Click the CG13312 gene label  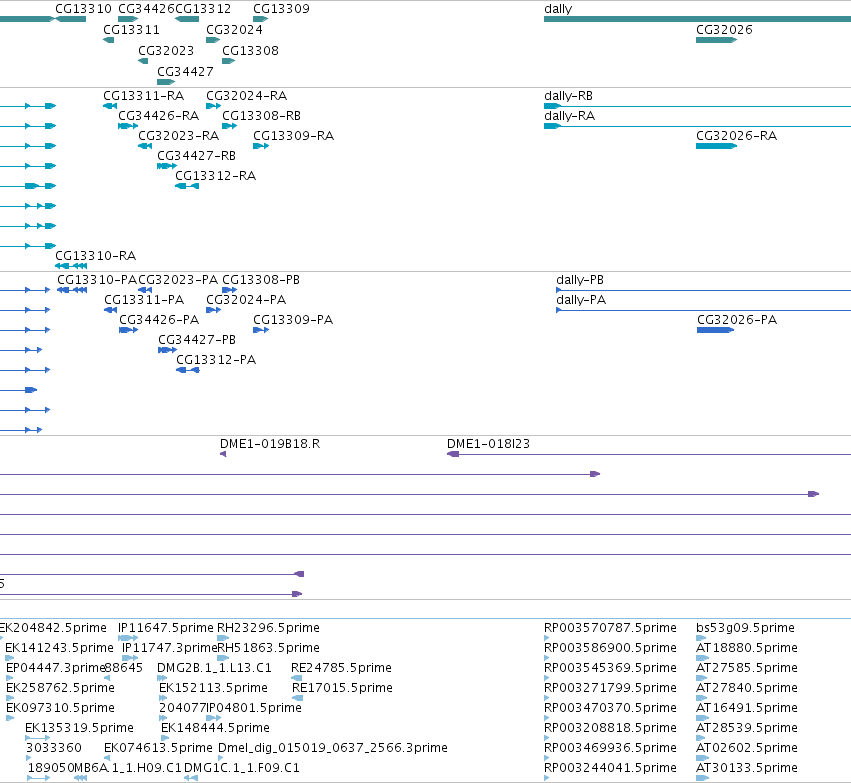203,9
